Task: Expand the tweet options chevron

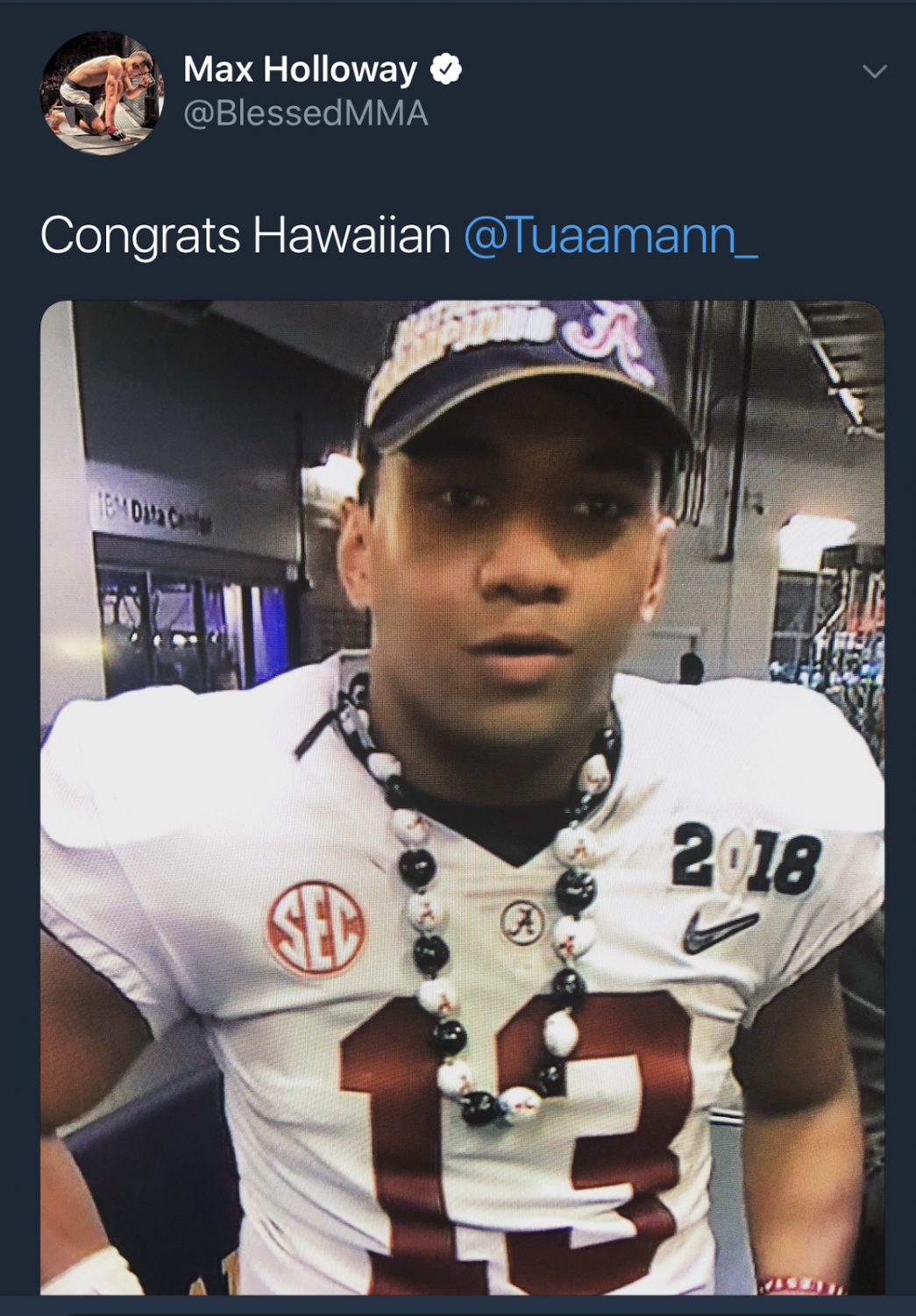Action: click(874, 71)
